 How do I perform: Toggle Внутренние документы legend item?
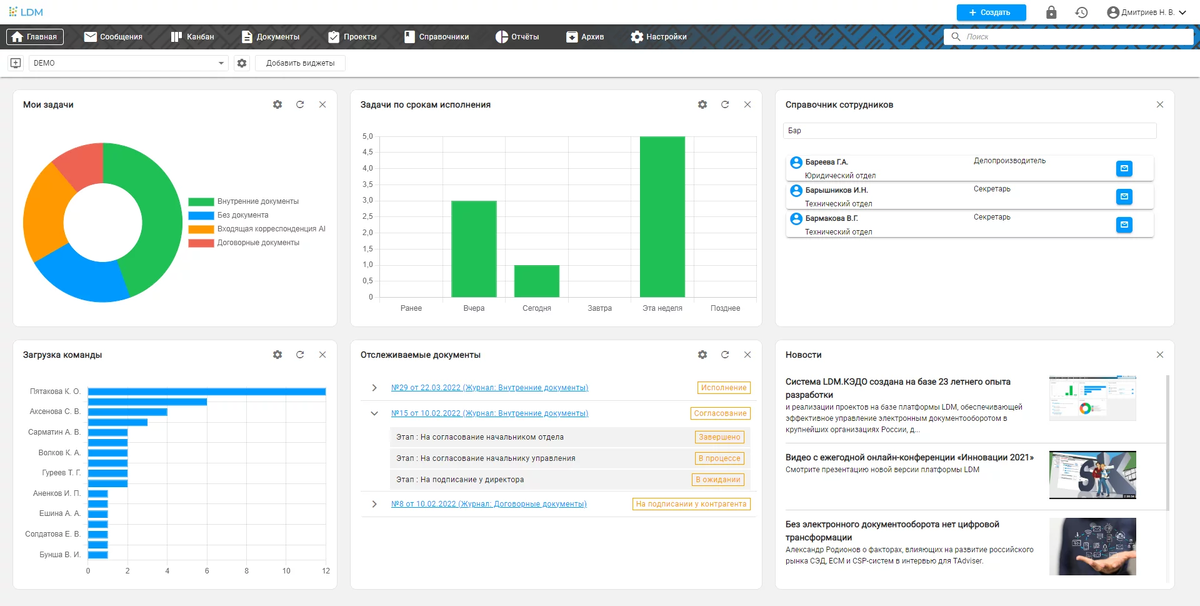(x=244, y=201)
